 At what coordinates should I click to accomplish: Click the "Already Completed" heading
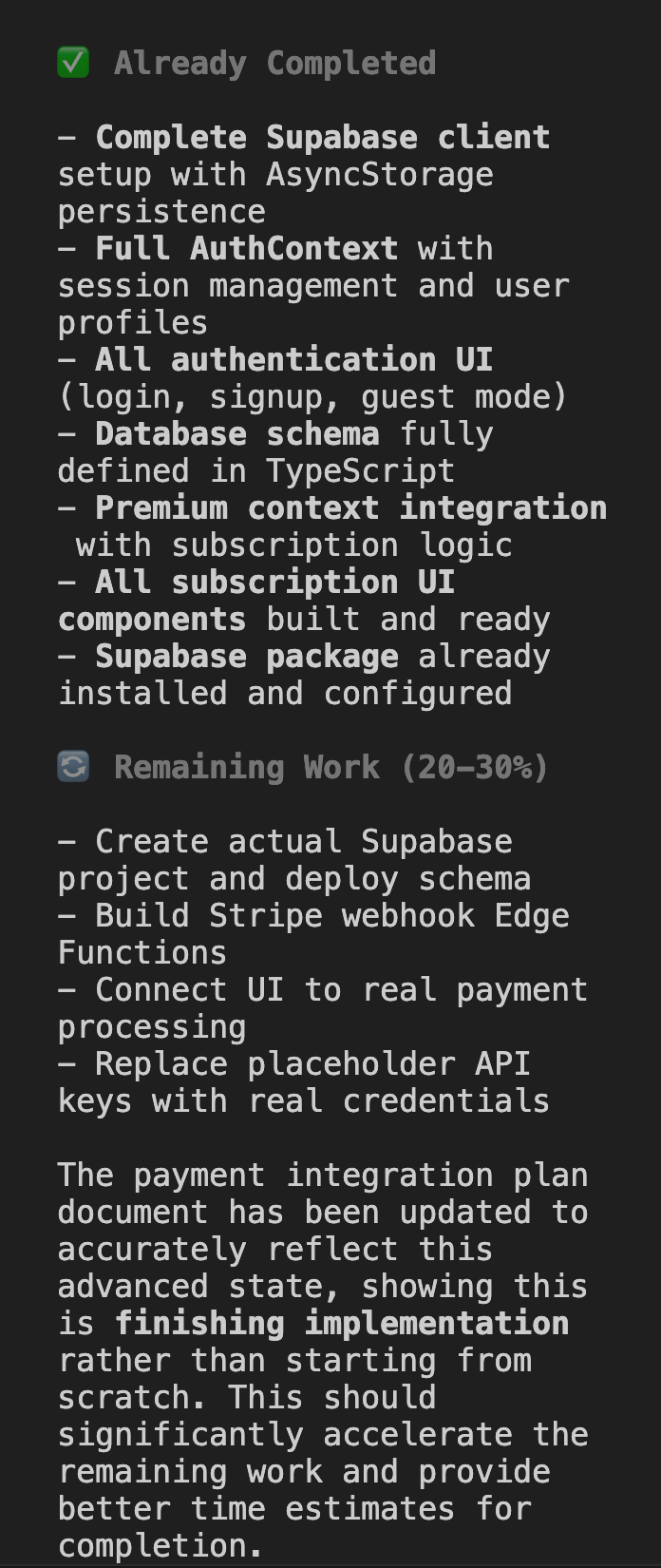274,64
